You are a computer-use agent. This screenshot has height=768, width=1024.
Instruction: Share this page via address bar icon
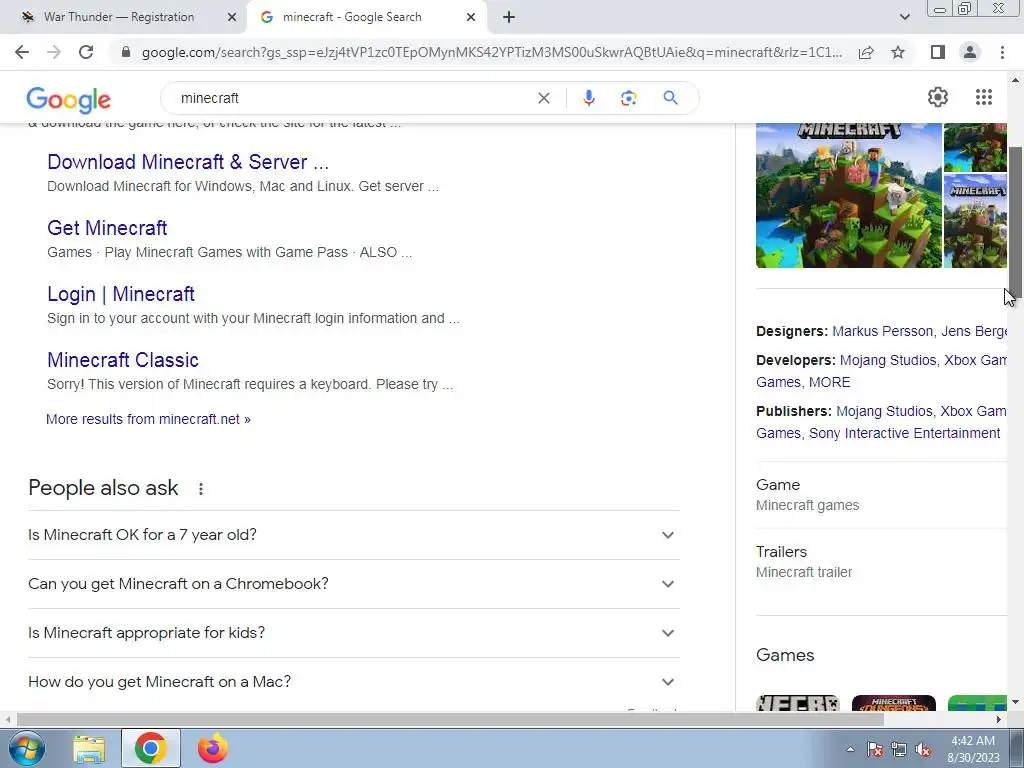pyautogui.click(x=866, y=52)
